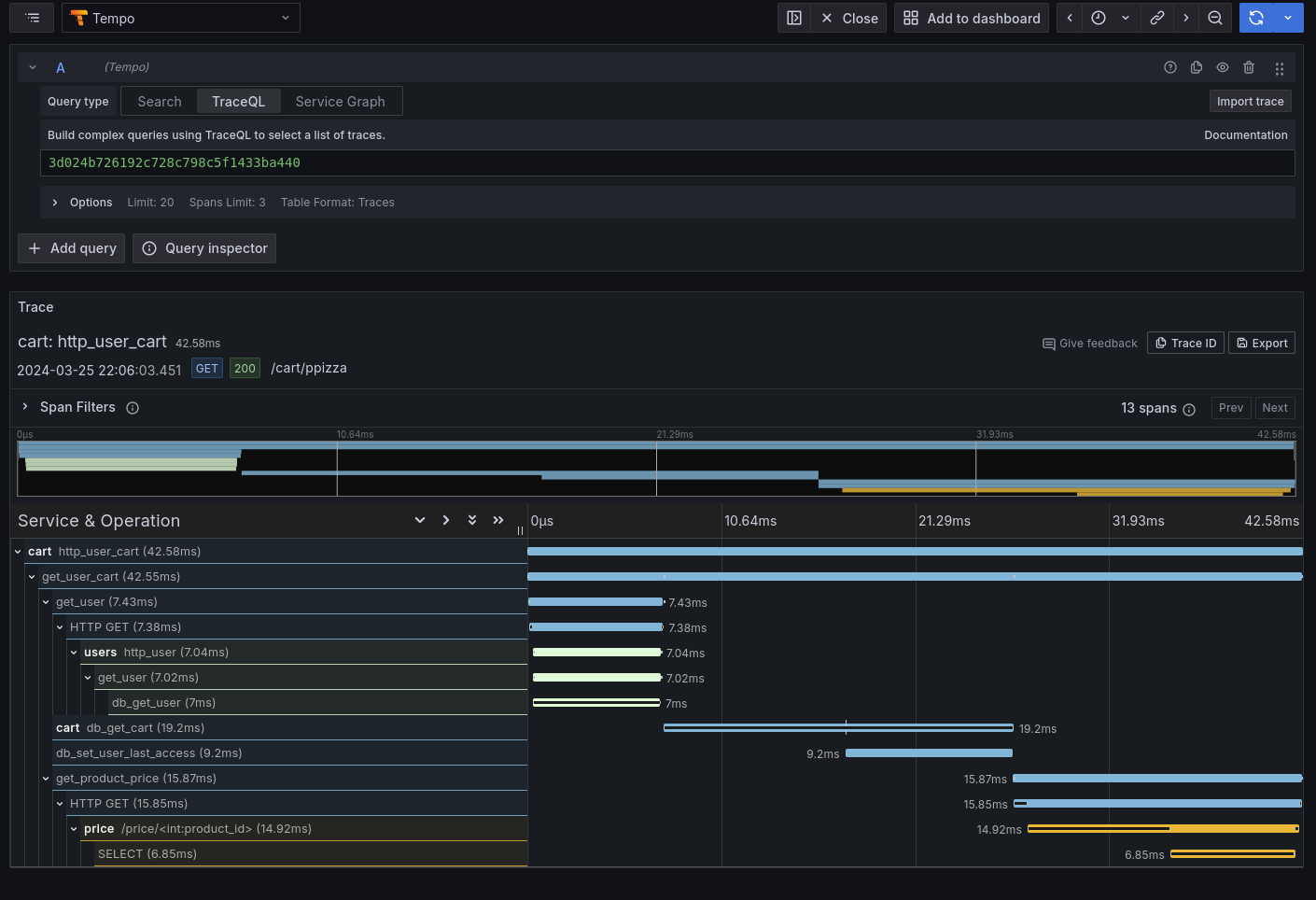Open the auto-refresh interval dropdown
Screen dimensions: 1316x900
[1288, 18]
